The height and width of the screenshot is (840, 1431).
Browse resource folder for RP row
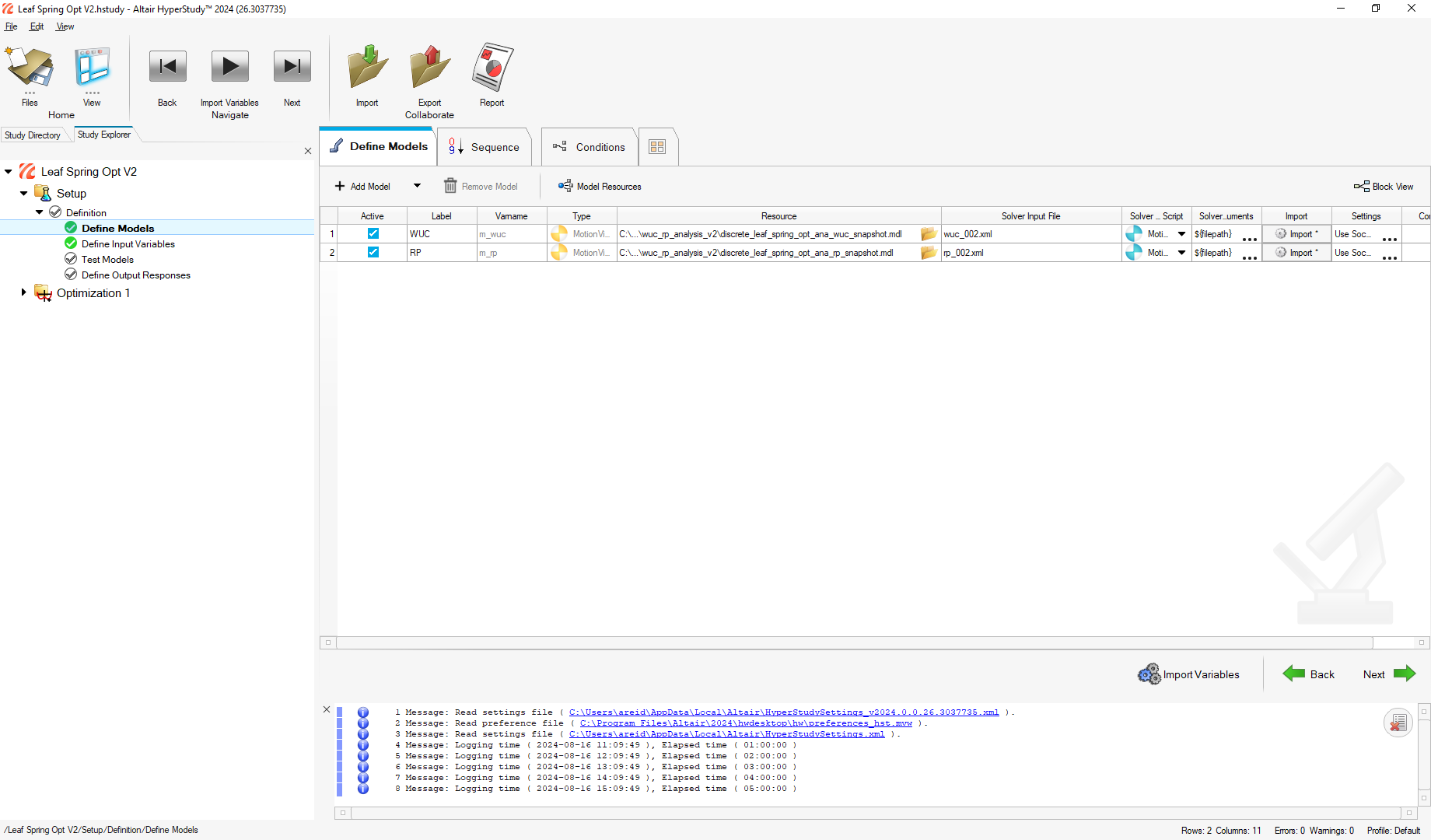(x=928, y=253)
